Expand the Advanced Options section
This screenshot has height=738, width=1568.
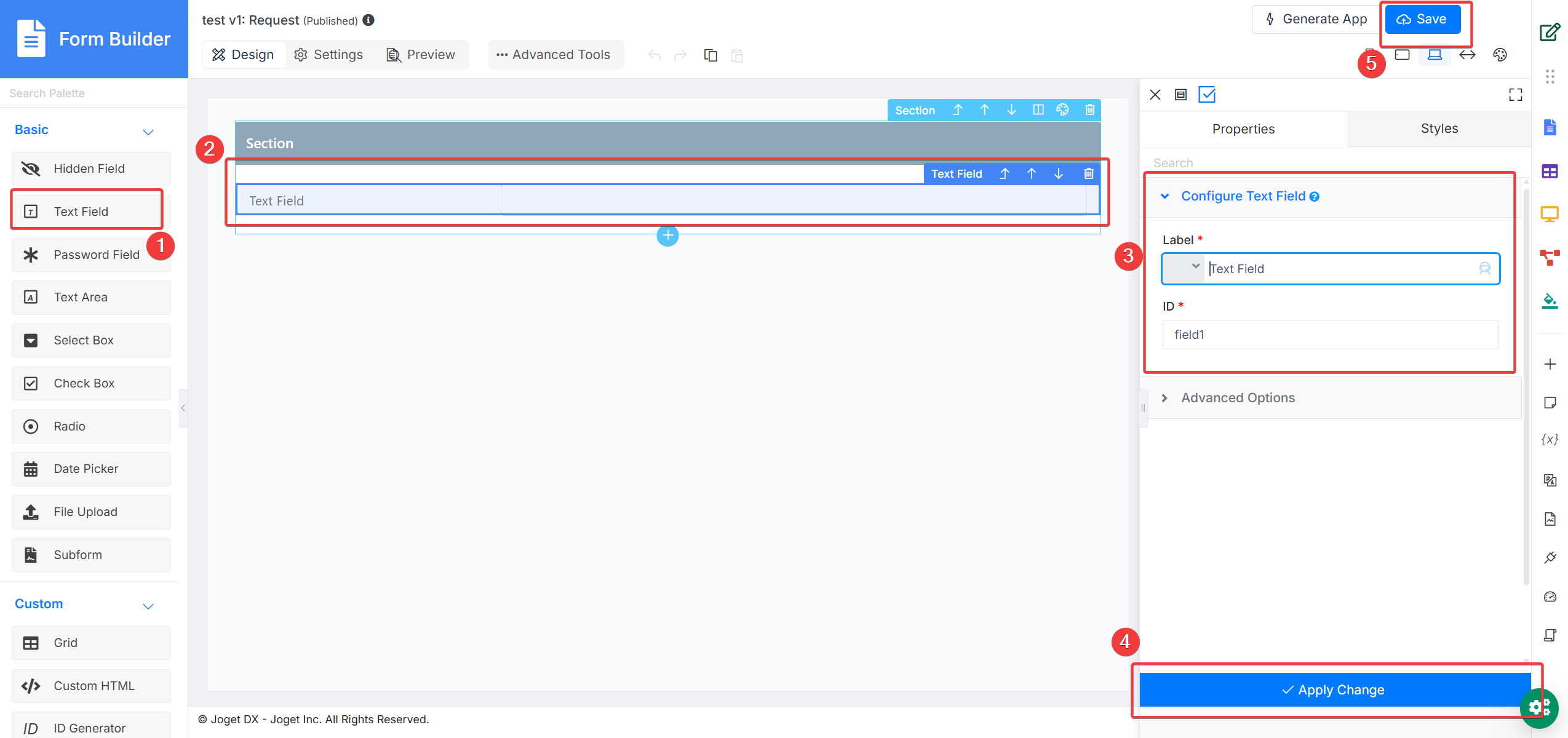[1164, 398]
